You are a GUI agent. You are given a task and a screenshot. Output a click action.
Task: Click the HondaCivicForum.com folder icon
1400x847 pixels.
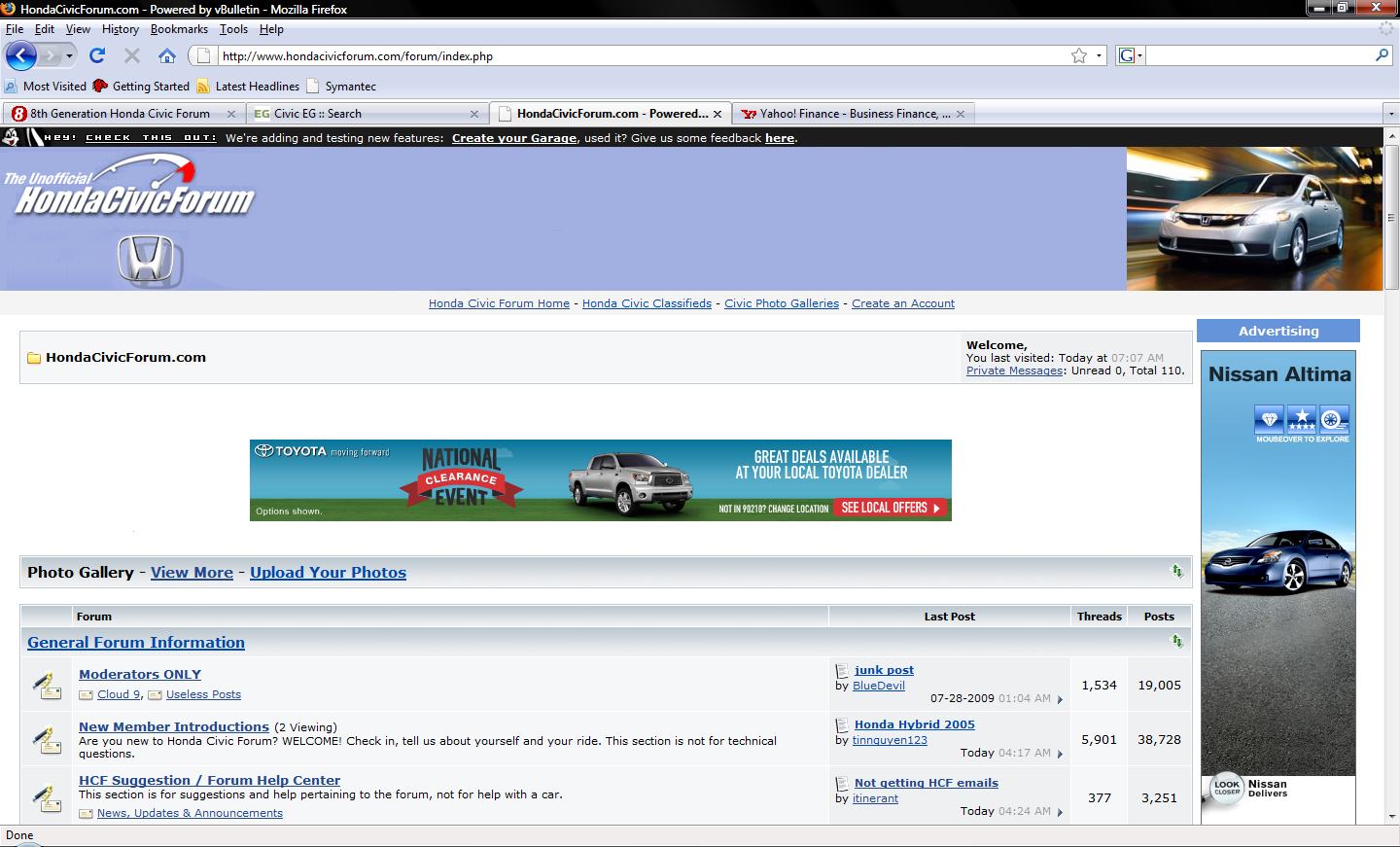pos(34,358)
